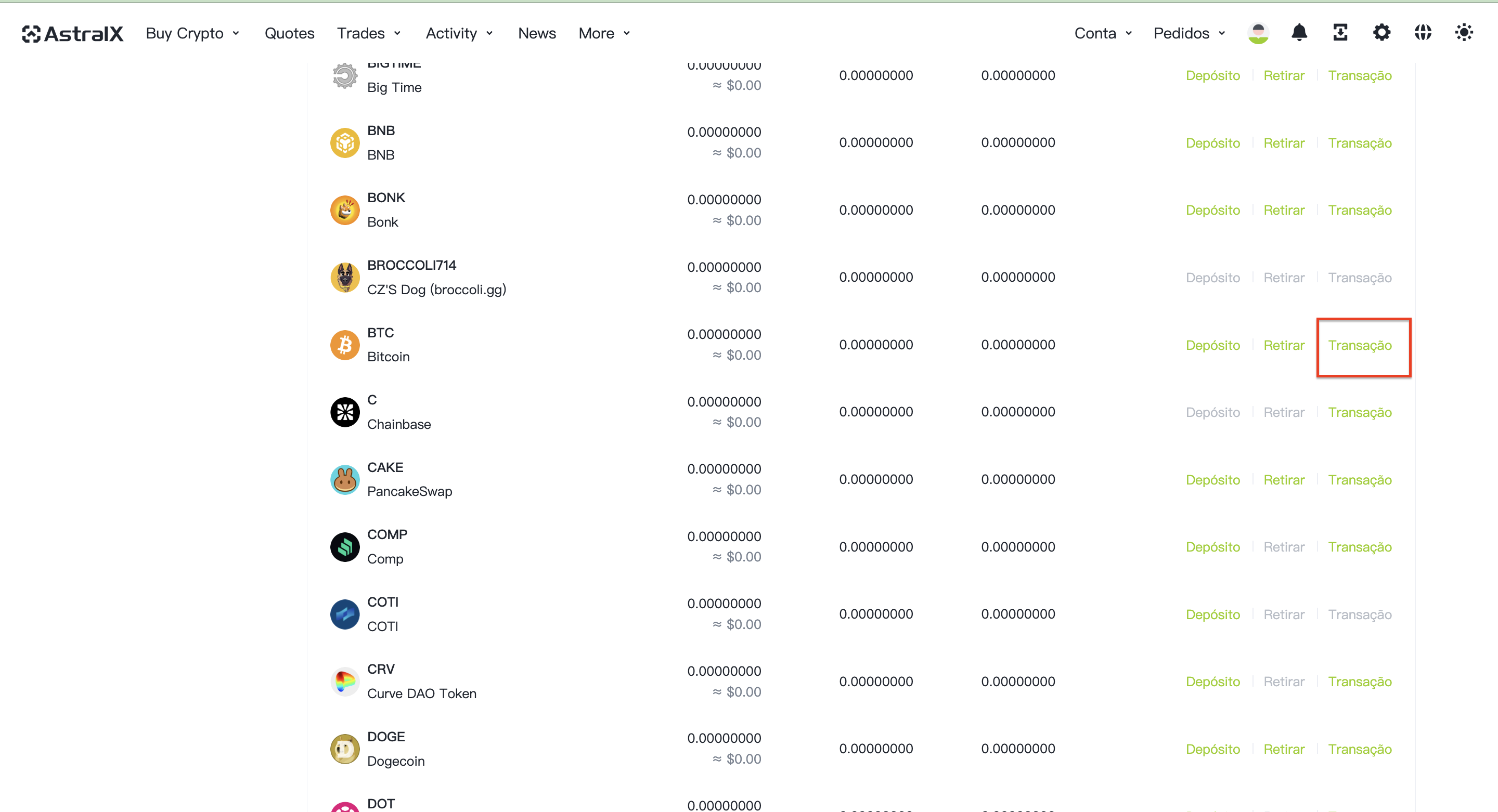Click Depósito for DOGE

pyautogui.click(x=1212, y=749)
